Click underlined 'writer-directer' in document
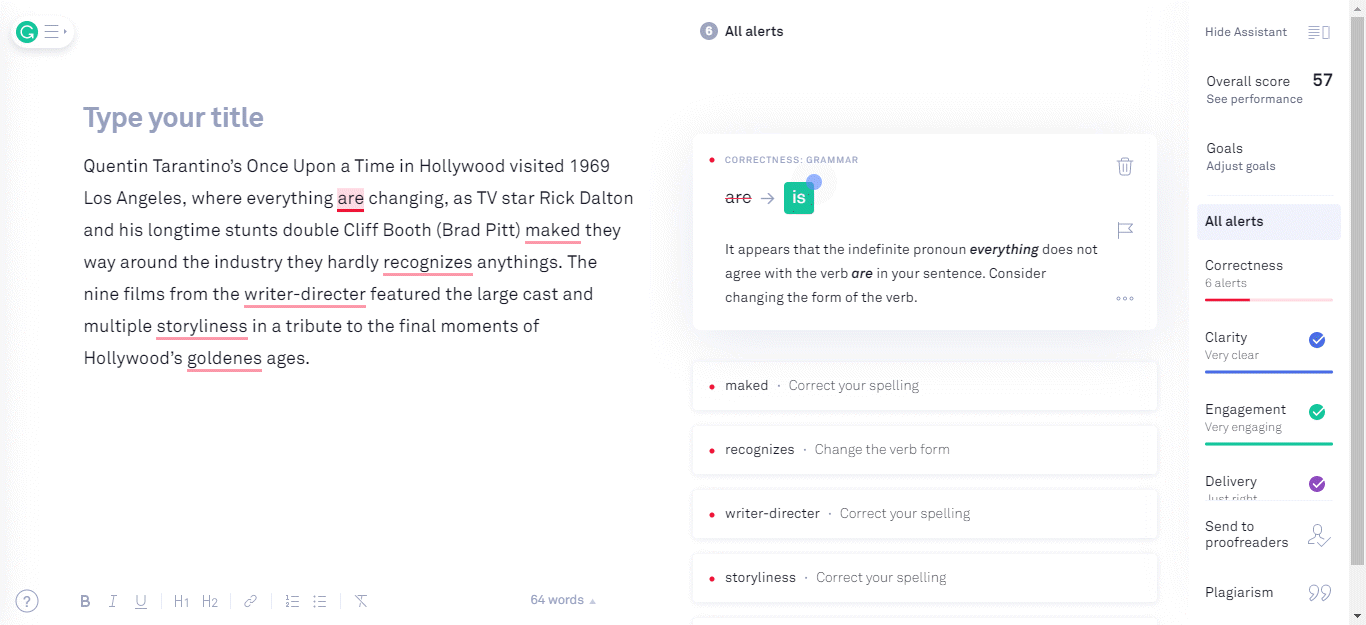 [305, 294]
